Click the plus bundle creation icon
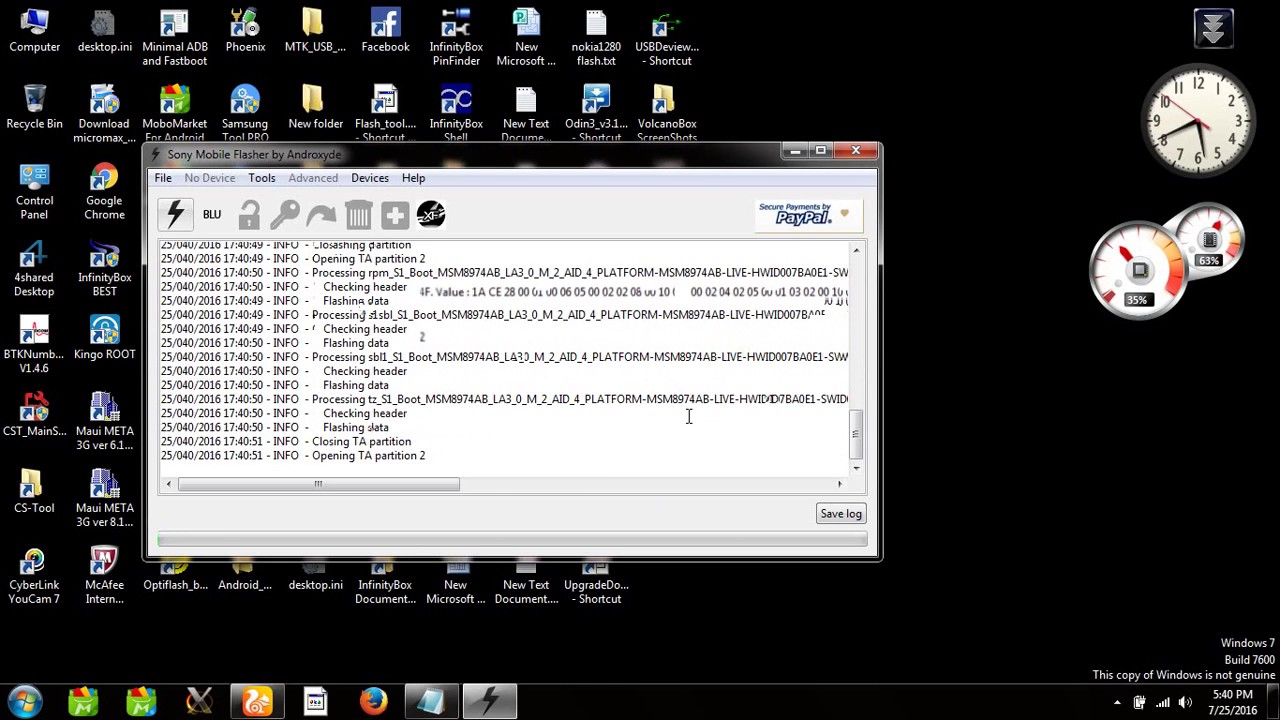Image resolution: width=1280 pixels, height=720 pixels. pyautogui.click(x=394, y=215)
